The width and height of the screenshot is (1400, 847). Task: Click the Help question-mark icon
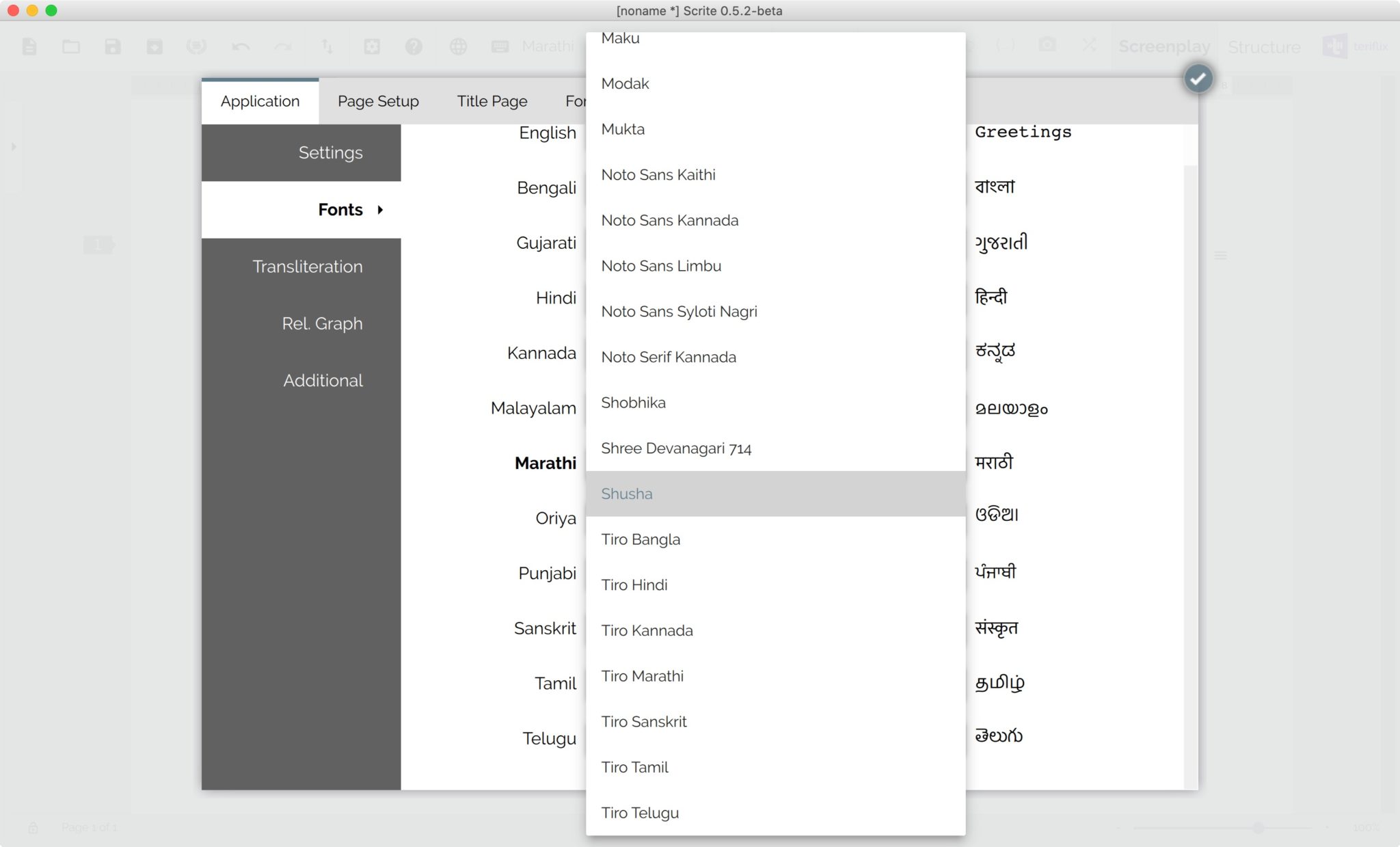click(414, 46)
